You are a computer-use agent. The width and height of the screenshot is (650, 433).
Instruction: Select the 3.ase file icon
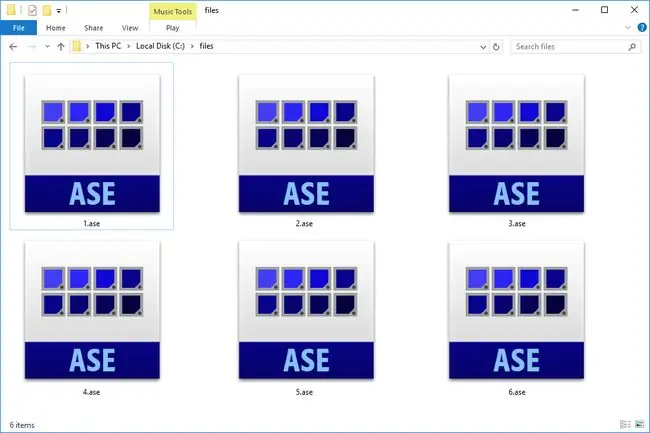point(517,143)
